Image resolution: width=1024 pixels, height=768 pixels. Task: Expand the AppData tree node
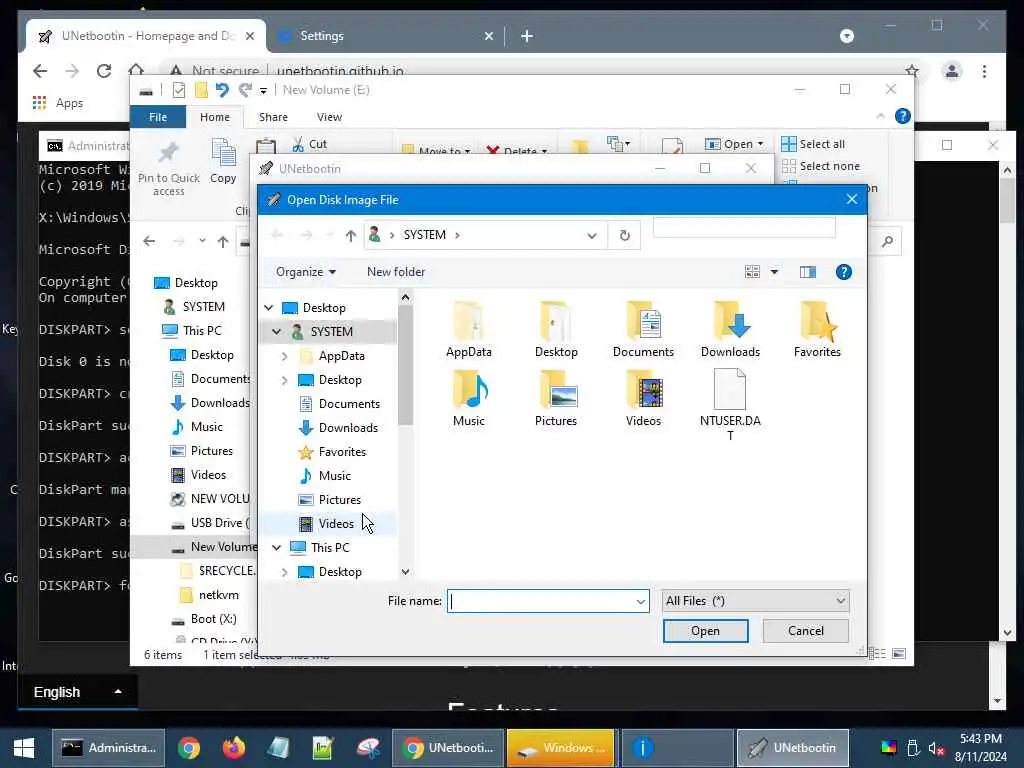(x=284, y=356)
